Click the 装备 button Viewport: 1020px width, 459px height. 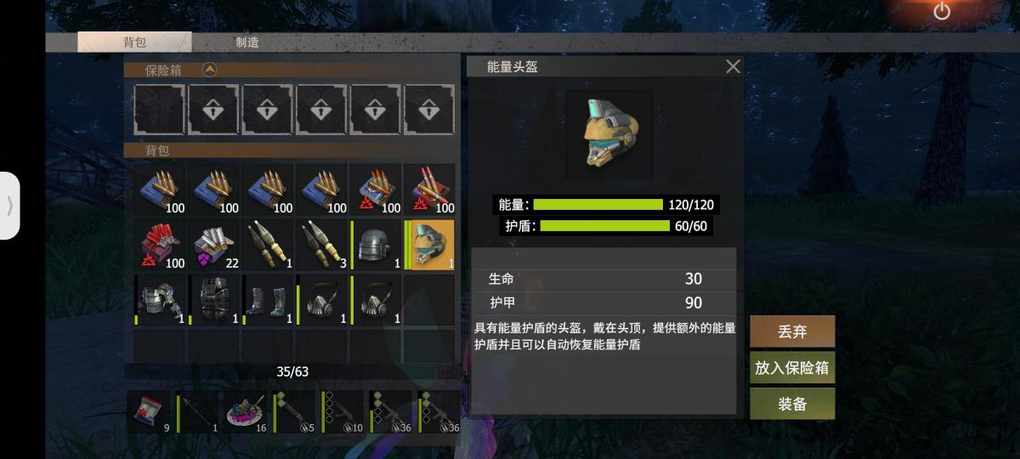[792, 404]
